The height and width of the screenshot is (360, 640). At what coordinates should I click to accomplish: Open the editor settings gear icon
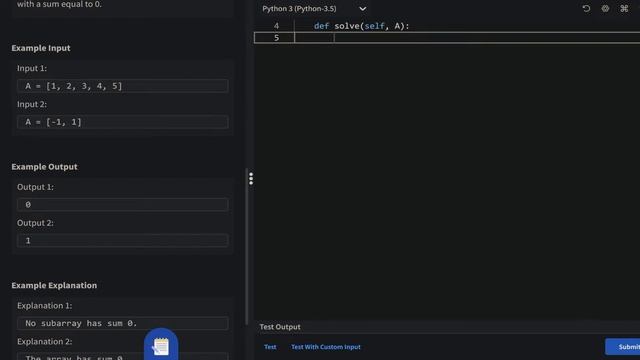pyautogui.click(x=605, y=9)
